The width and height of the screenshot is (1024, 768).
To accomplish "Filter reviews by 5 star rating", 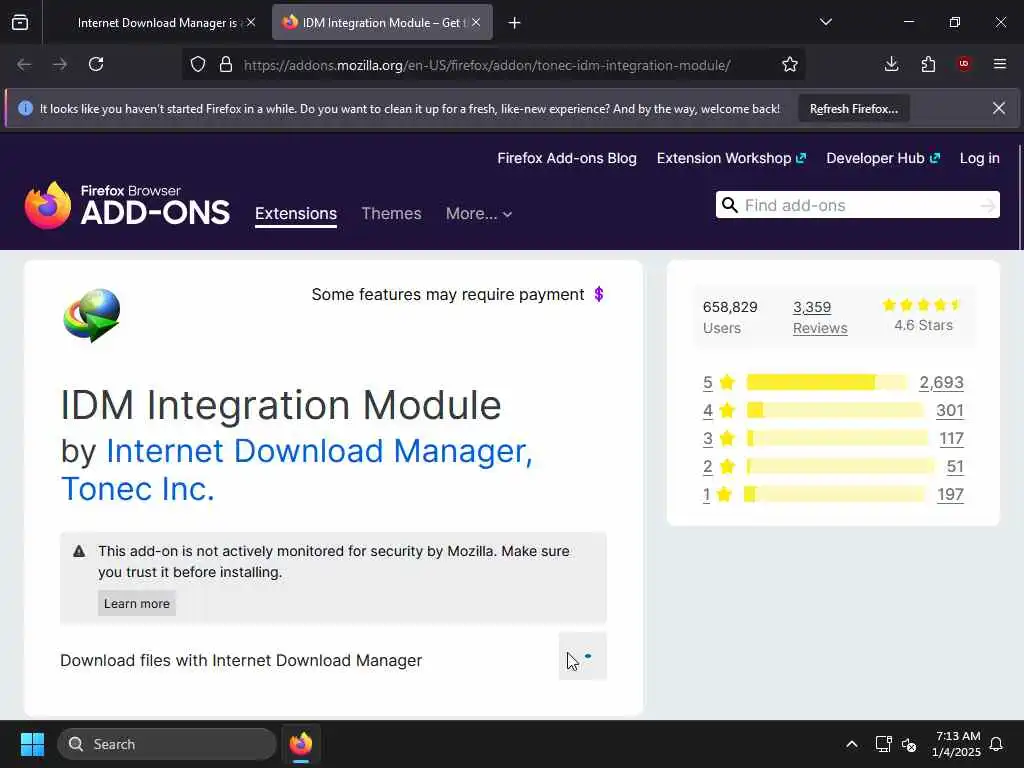I will [x=707, y=383].
